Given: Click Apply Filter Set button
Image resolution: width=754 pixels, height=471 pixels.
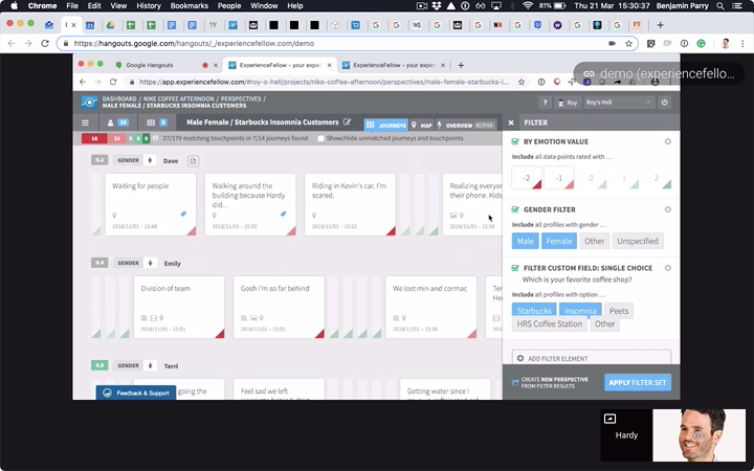Looking at the screenshot, I should [638, 382].
